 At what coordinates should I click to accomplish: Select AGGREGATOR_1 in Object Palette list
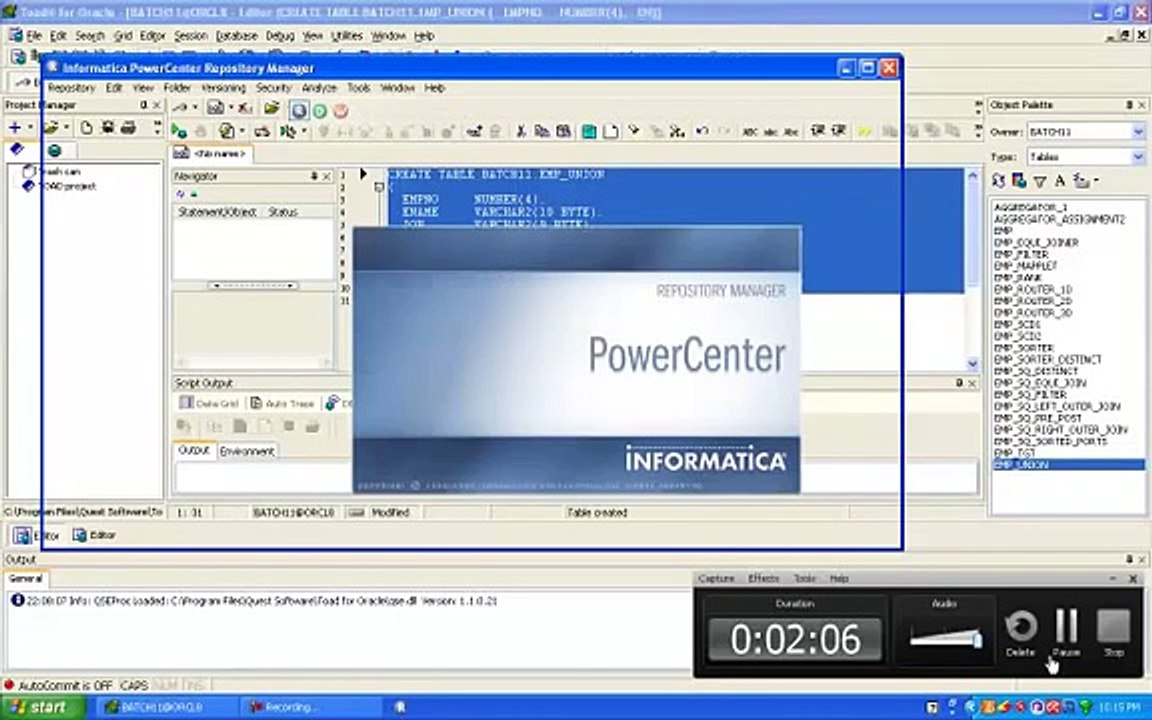click(x=1030, y=208)
